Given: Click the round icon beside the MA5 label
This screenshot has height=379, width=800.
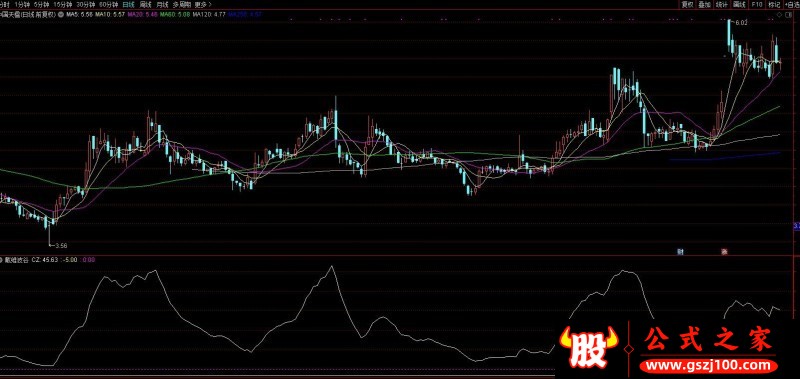Looking at the screenshot, I should pos(61,15).
